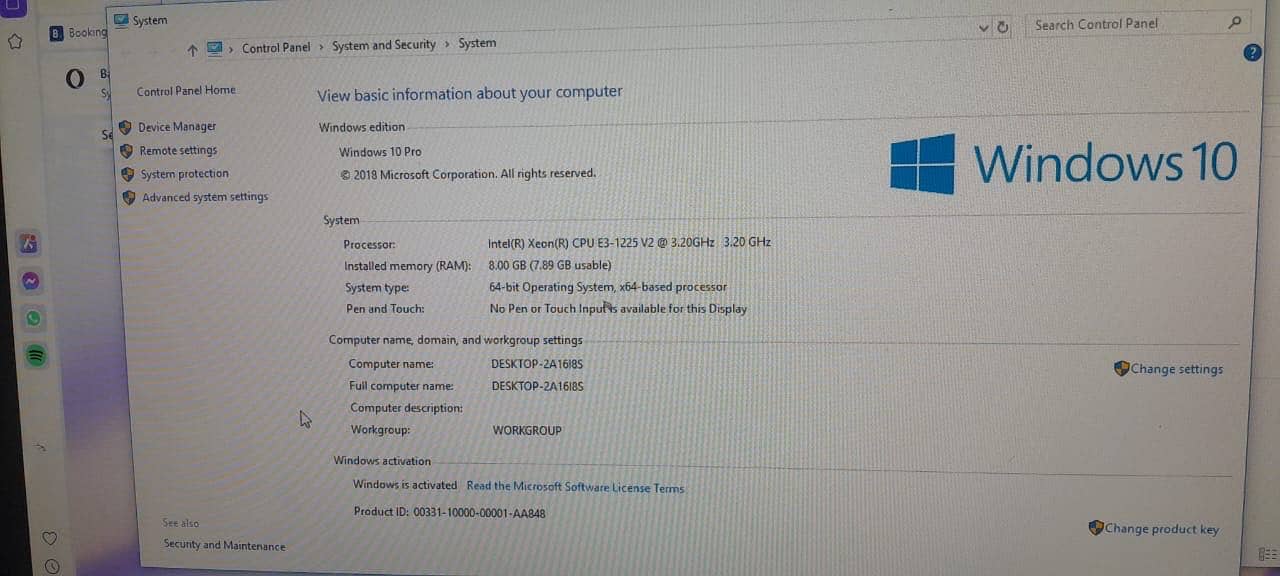This screenshot has height=576, width=1280.
Task: Click the heart icon on the left edge
Action: [49, 538]
